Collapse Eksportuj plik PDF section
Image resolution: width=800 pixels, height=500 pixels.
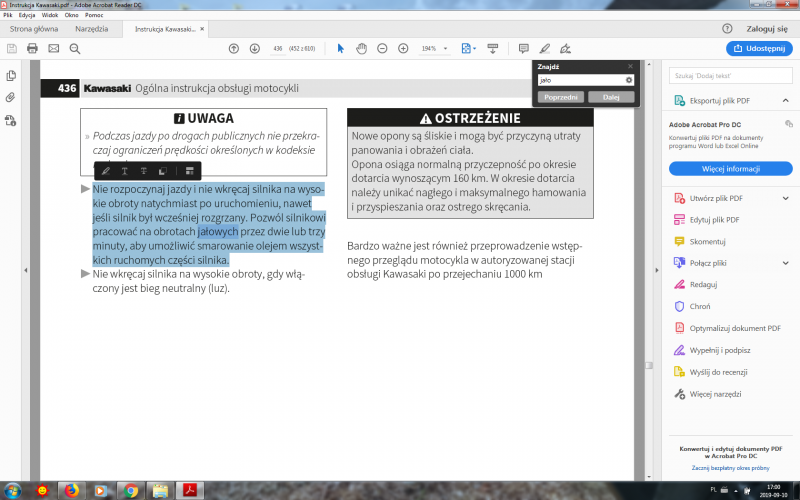pyautogui.click(x=785, y=101)
